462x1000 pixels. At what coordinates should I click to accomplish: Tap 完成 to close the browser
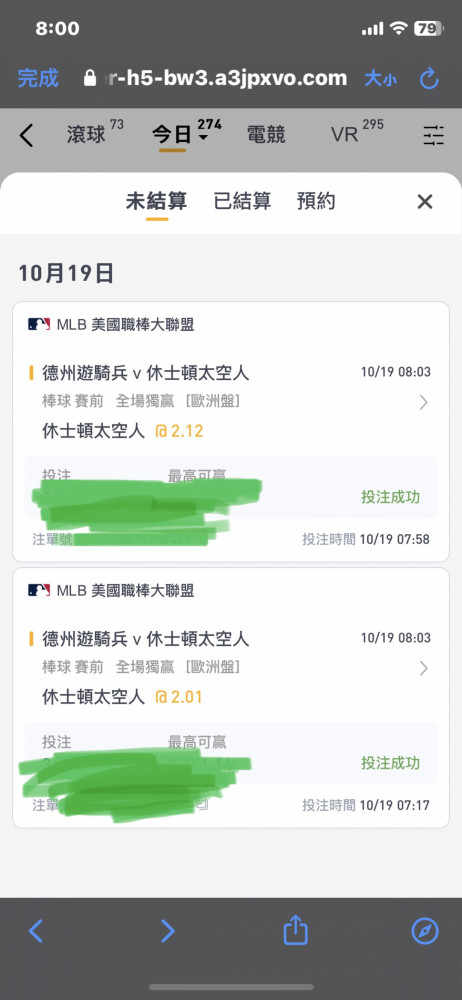coord(38,78)
